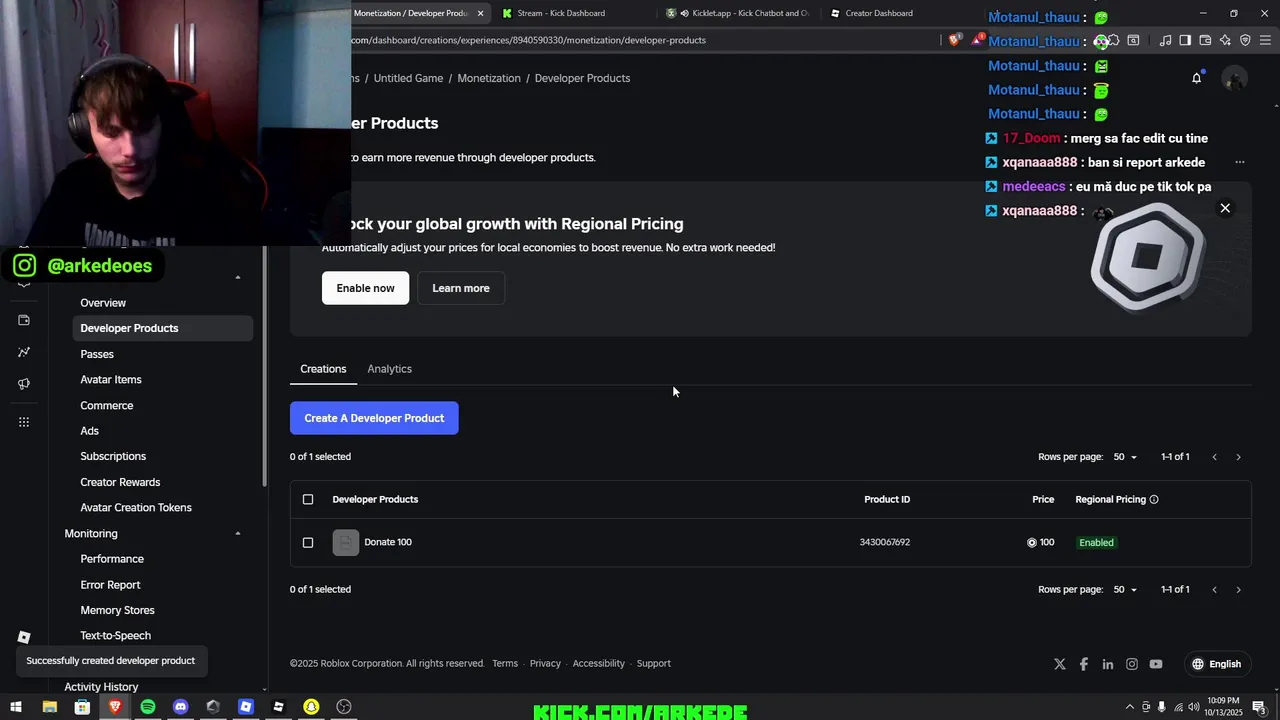1280x720 pixels.
Task: Open bottom Rows per page dropdown
Action: [x=1125, y=590]
